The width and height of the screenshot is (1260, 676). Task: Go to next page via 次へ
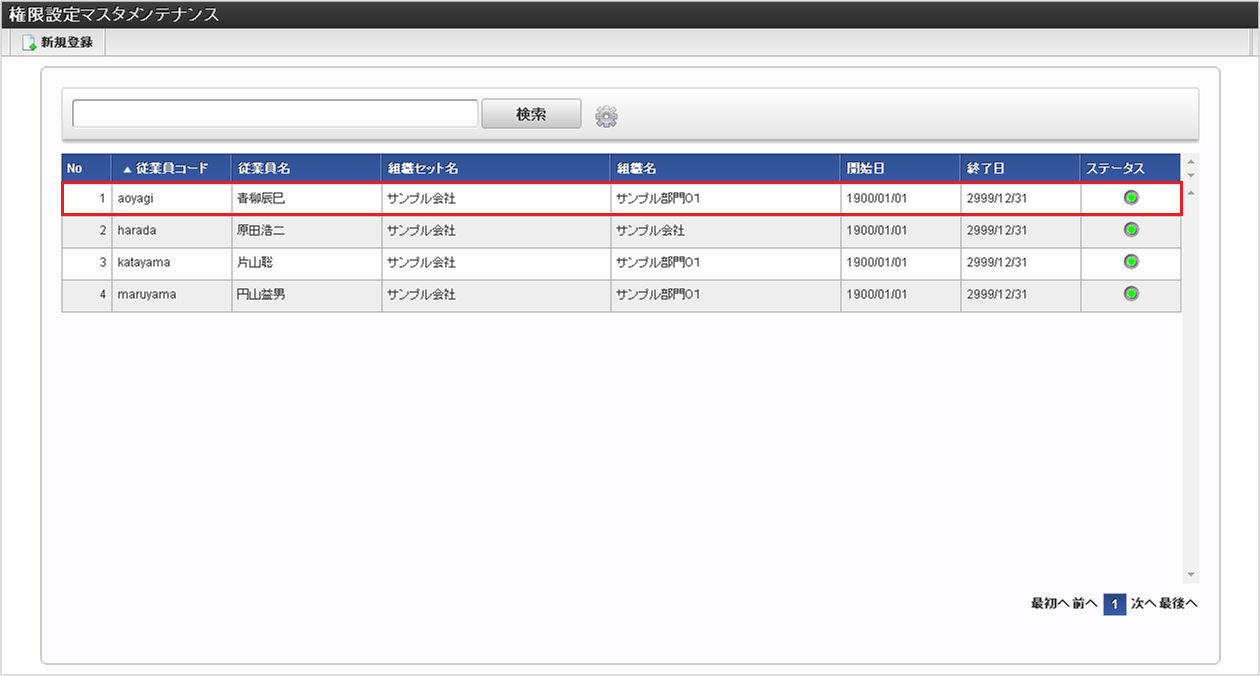(x=1144, y=604)
